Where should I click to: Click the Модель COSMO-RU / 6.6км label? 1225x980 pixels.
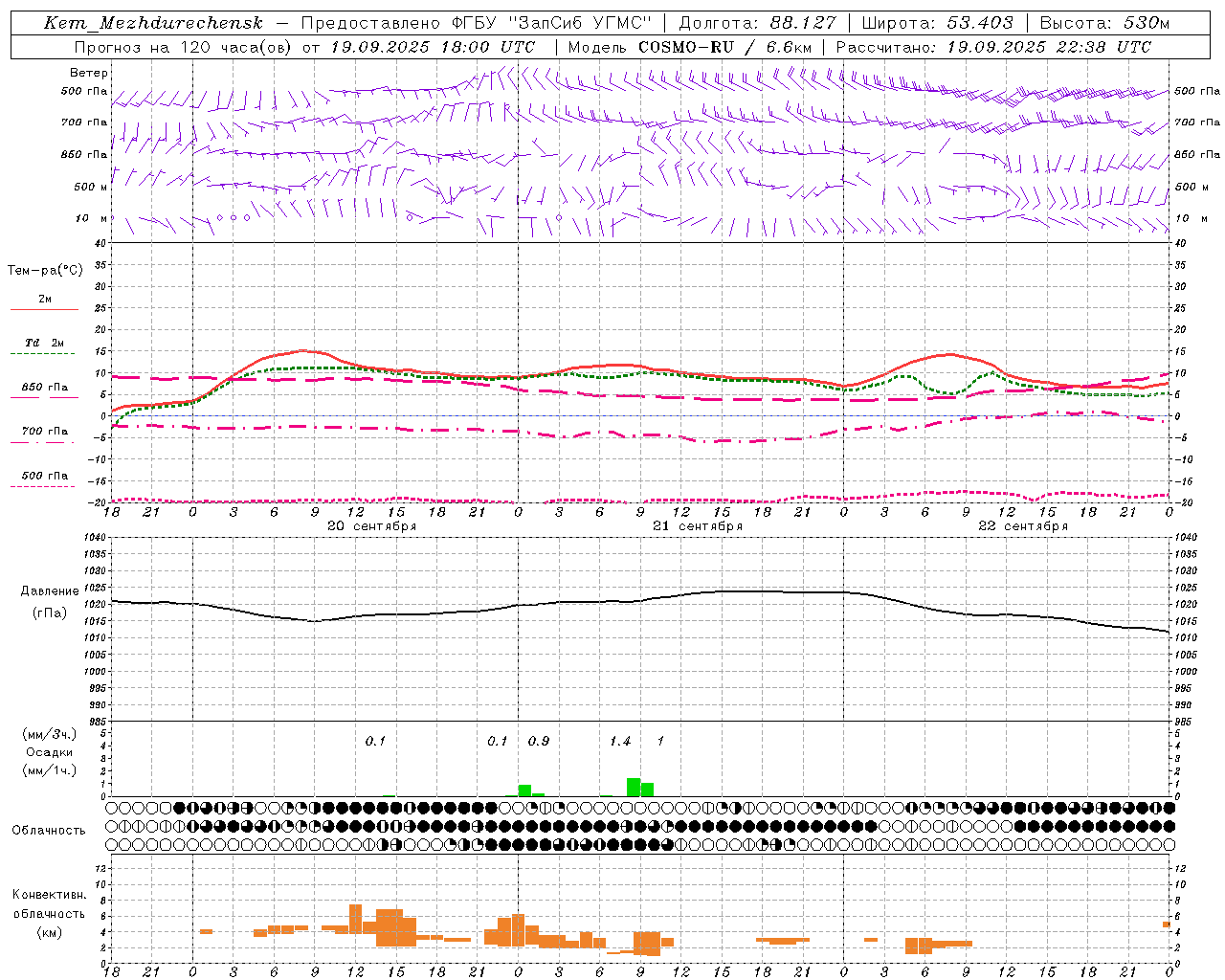[x=690, y=47]
